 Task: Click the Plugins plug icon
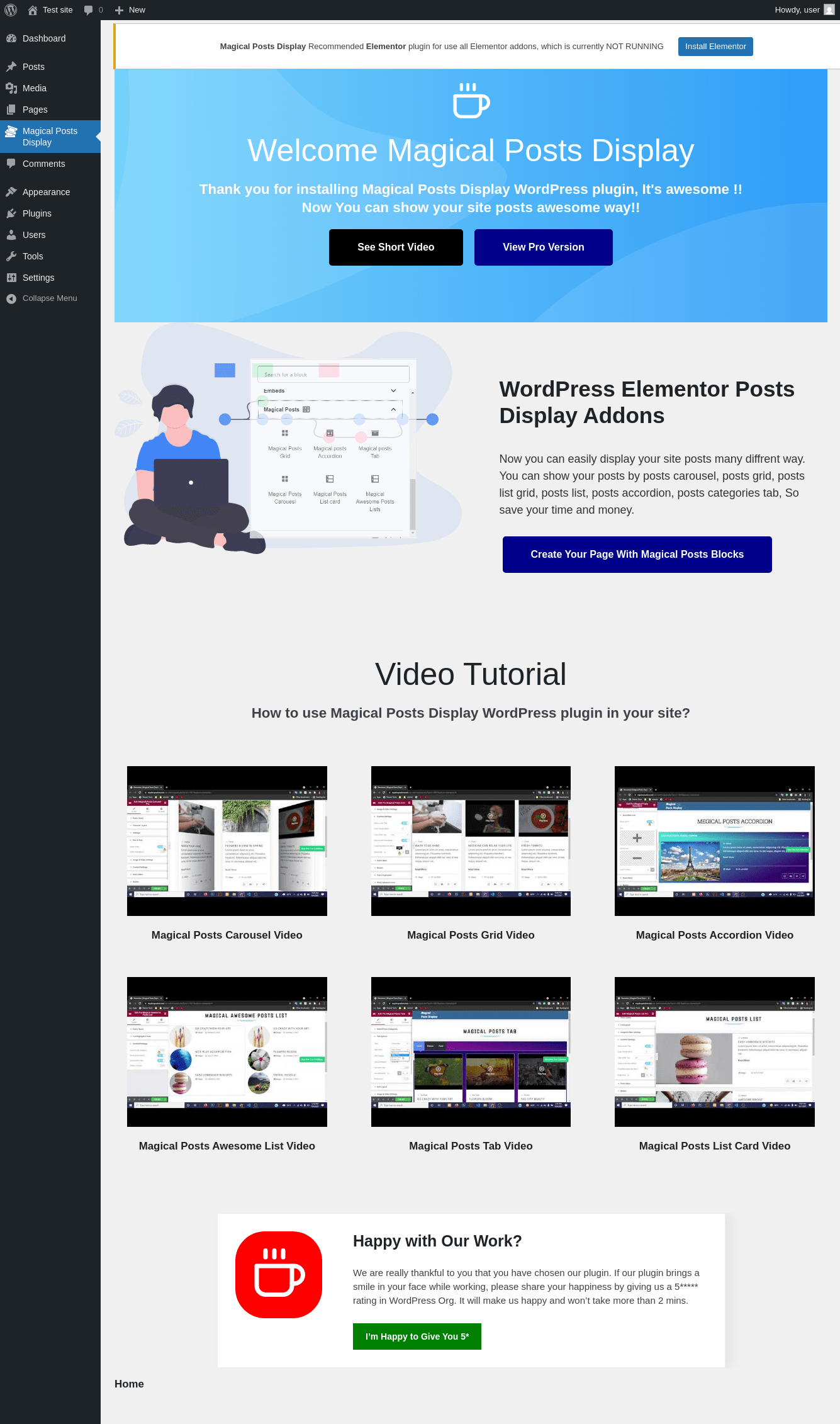click(x=11, y=213)
